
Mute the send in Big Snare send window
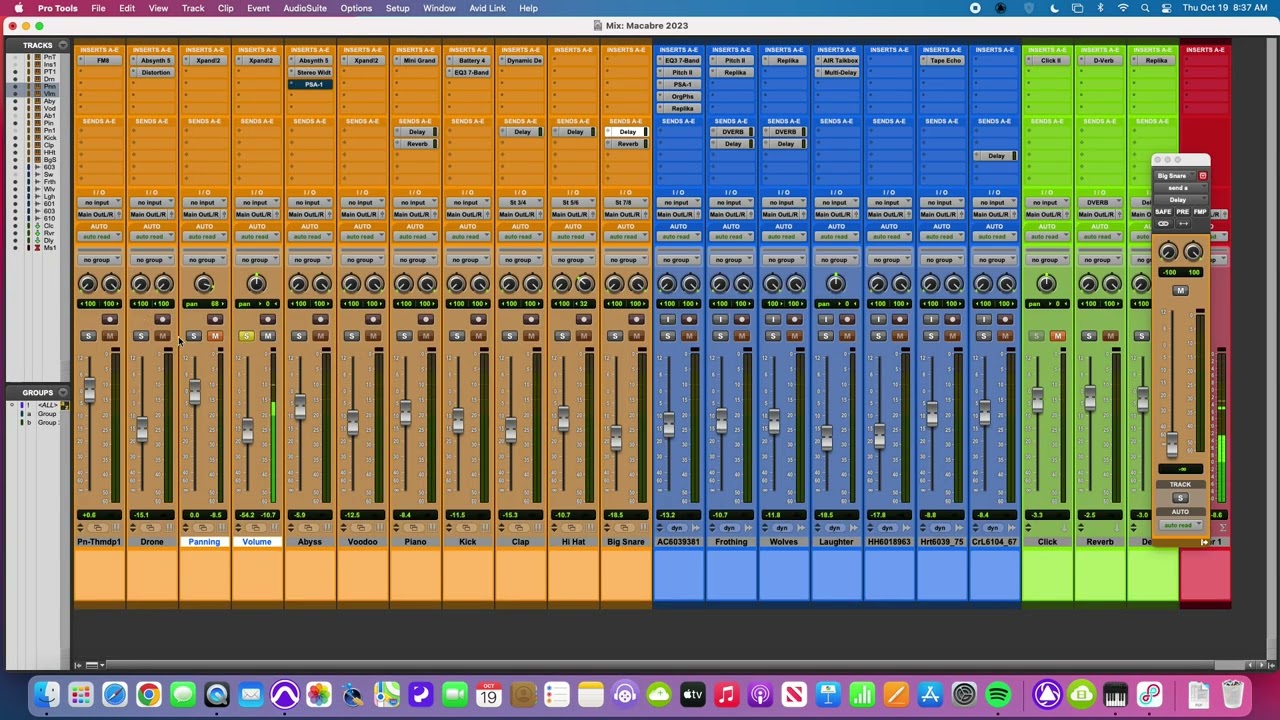(x=1181, y=291)
